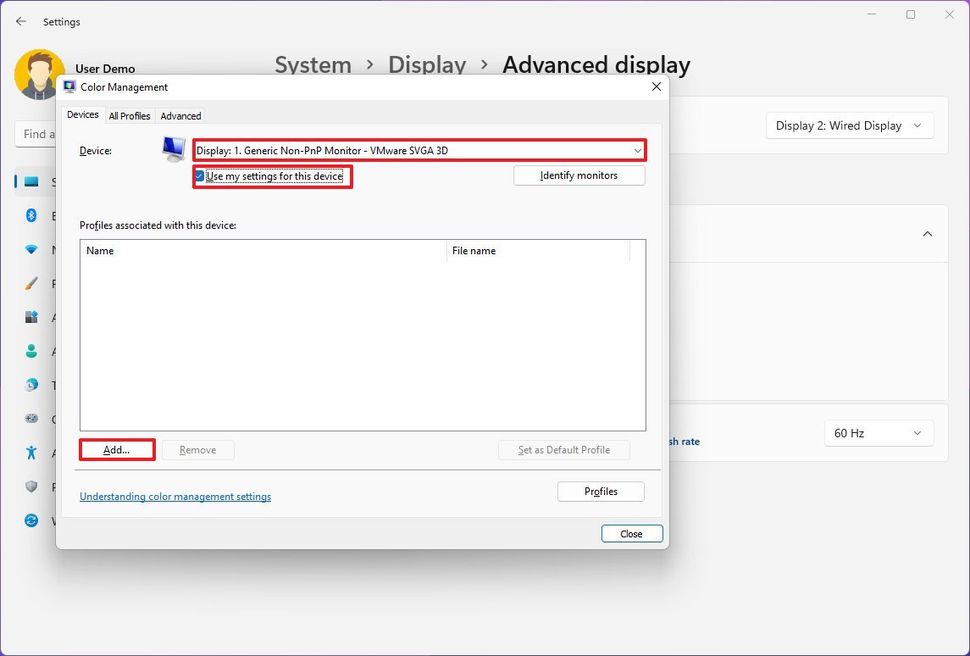
Task: Switch to the All Profiles tab
Action: coord(130,116)
